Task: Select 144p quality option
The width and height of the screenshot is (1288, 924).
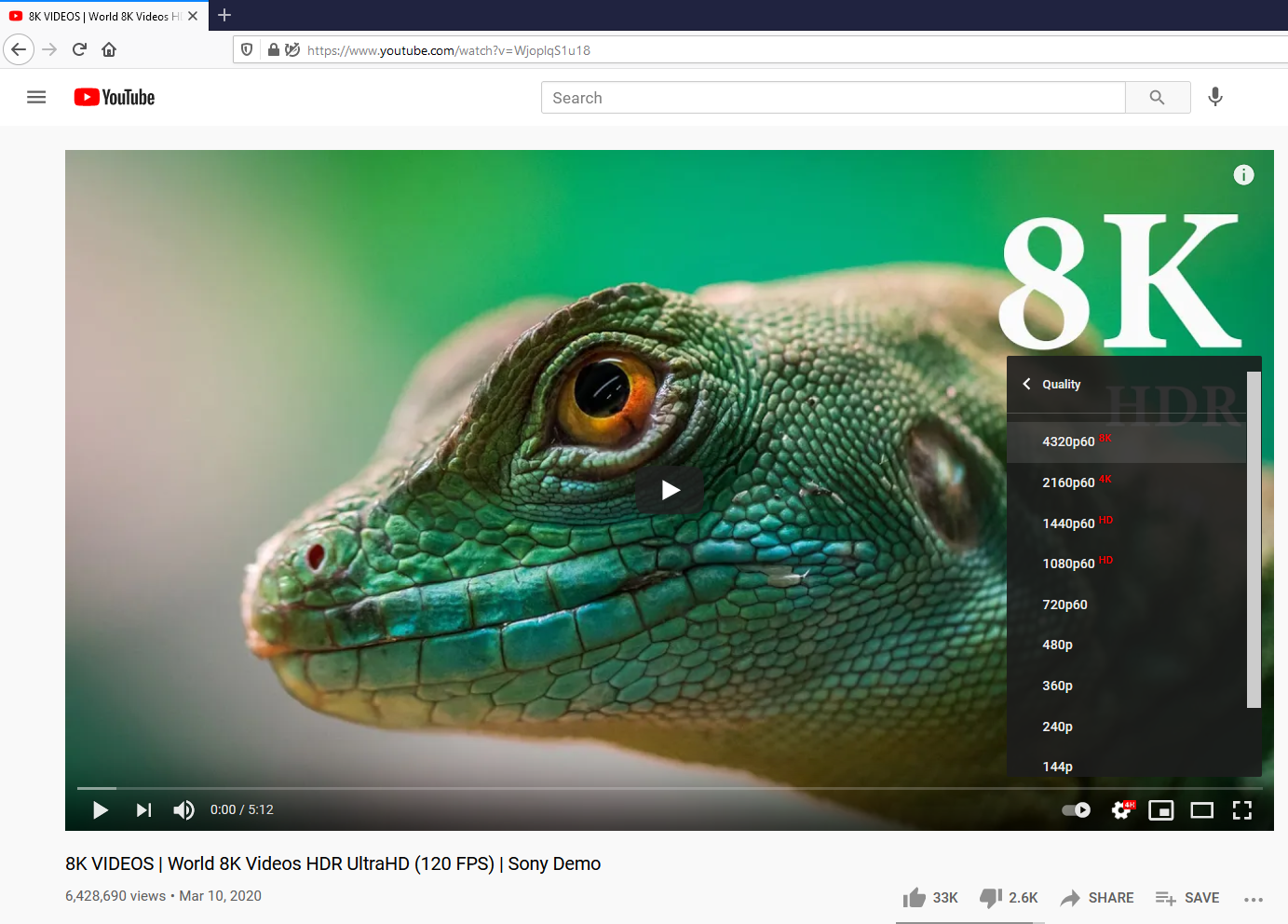Action: click(x=1127, y=763)
